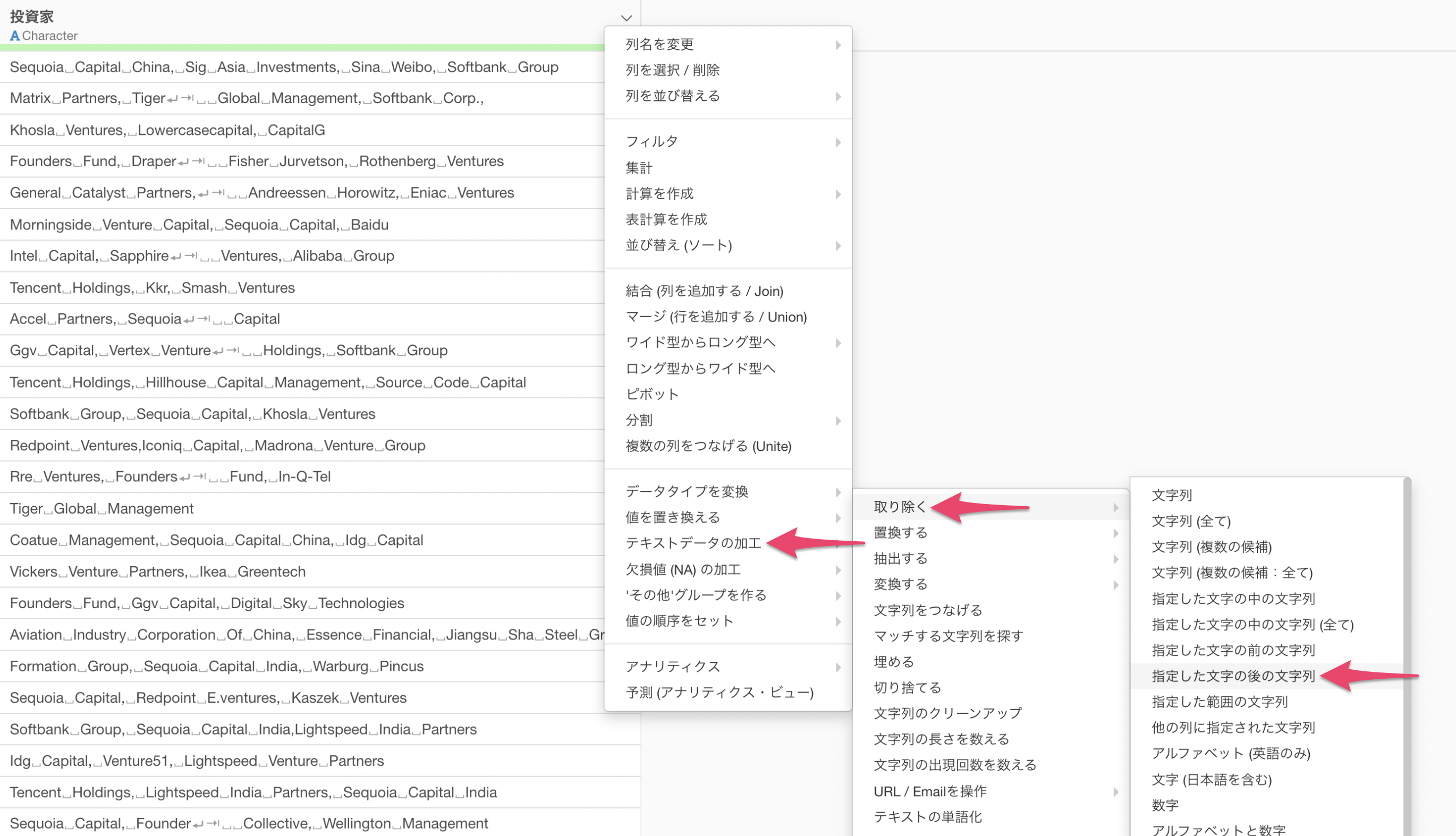
Task: Expand the 置換する submenu arrow
Action: pyautogui.click(x=1115, y=533)
